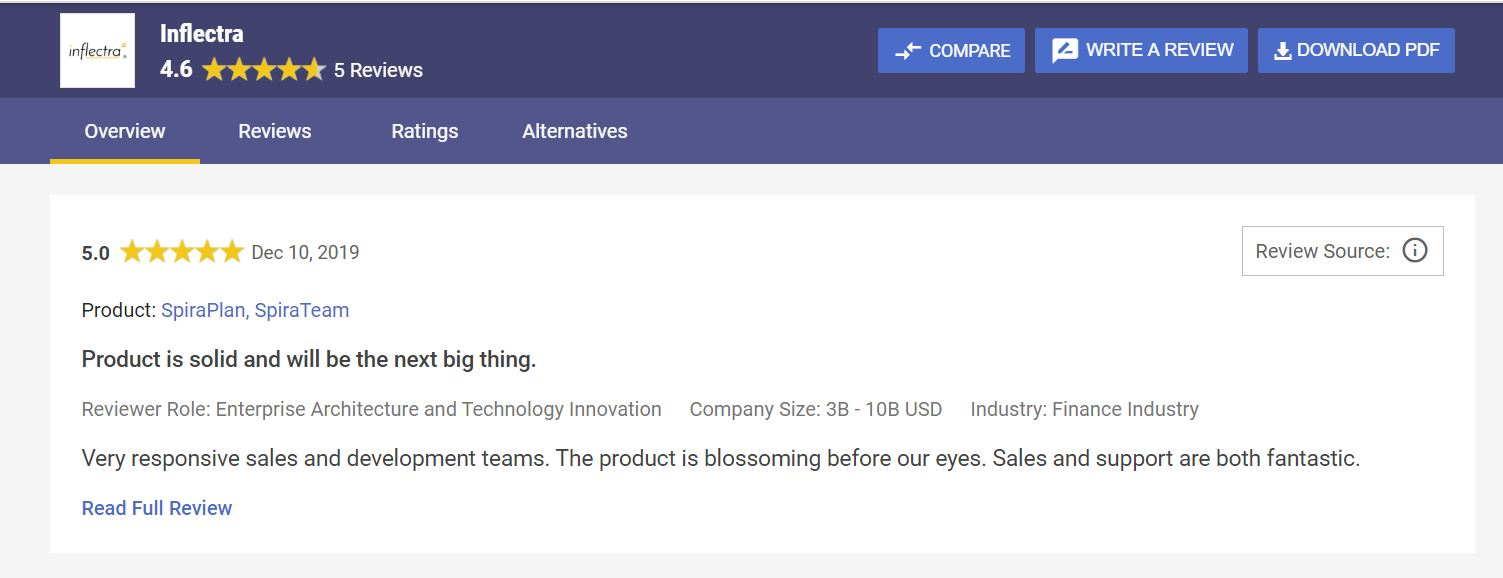Click the Download PDF arrow icon
1503x578 pixels.
[1282, 51]
